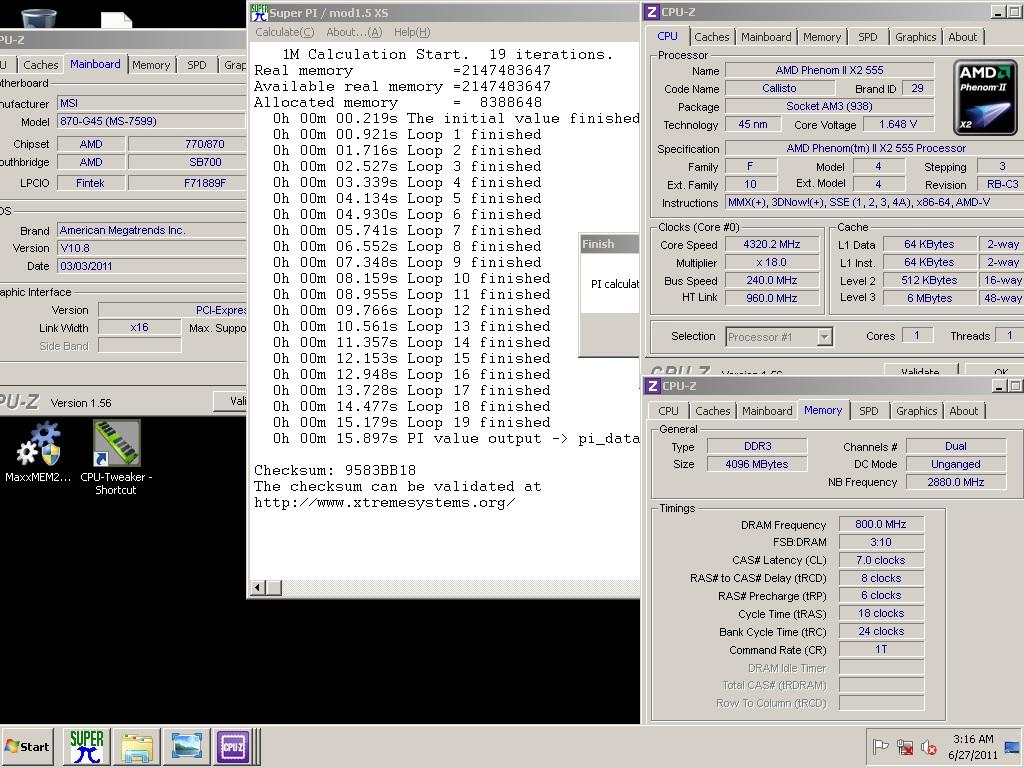Click the processor name AMD Phenom II X2 555
The image size is (1024, 768).
(829, 70)
